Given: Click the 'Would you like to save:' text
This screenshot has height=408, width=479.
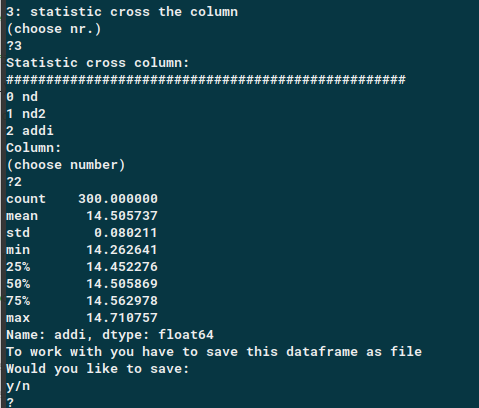Looking at the screenshot, I should (x=98, y=369).
